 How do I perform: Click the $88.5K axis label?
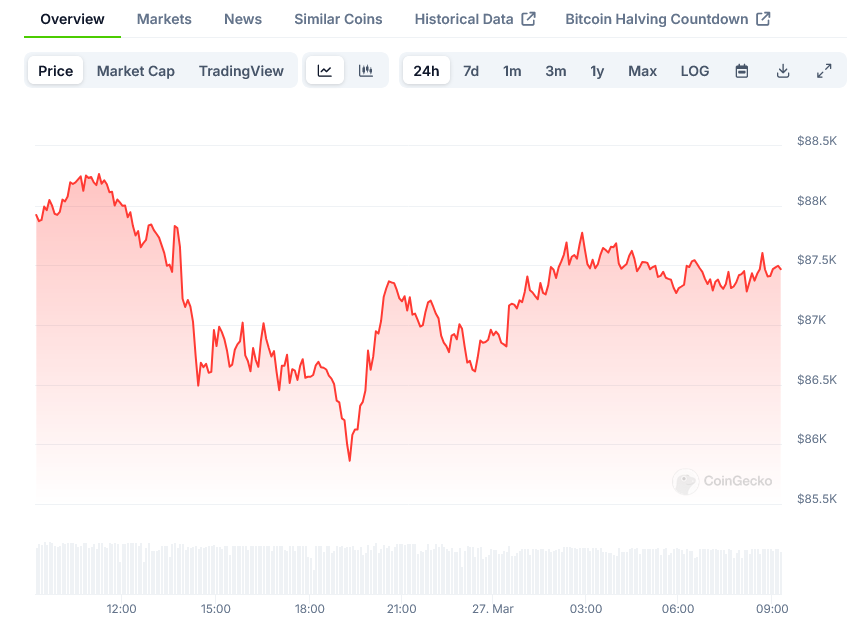[817, 141]
